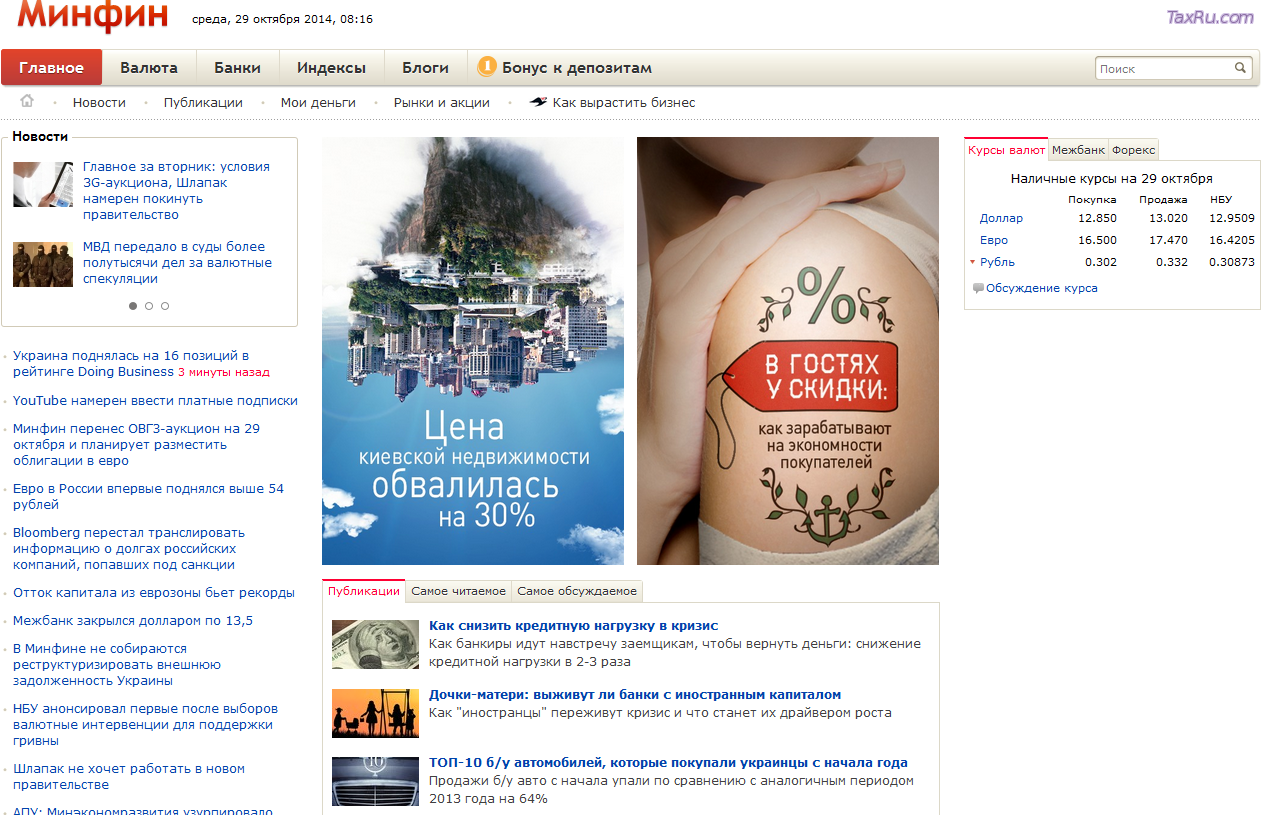
Task: Open the Форекс tab
Action: (x=1134, y=148)
